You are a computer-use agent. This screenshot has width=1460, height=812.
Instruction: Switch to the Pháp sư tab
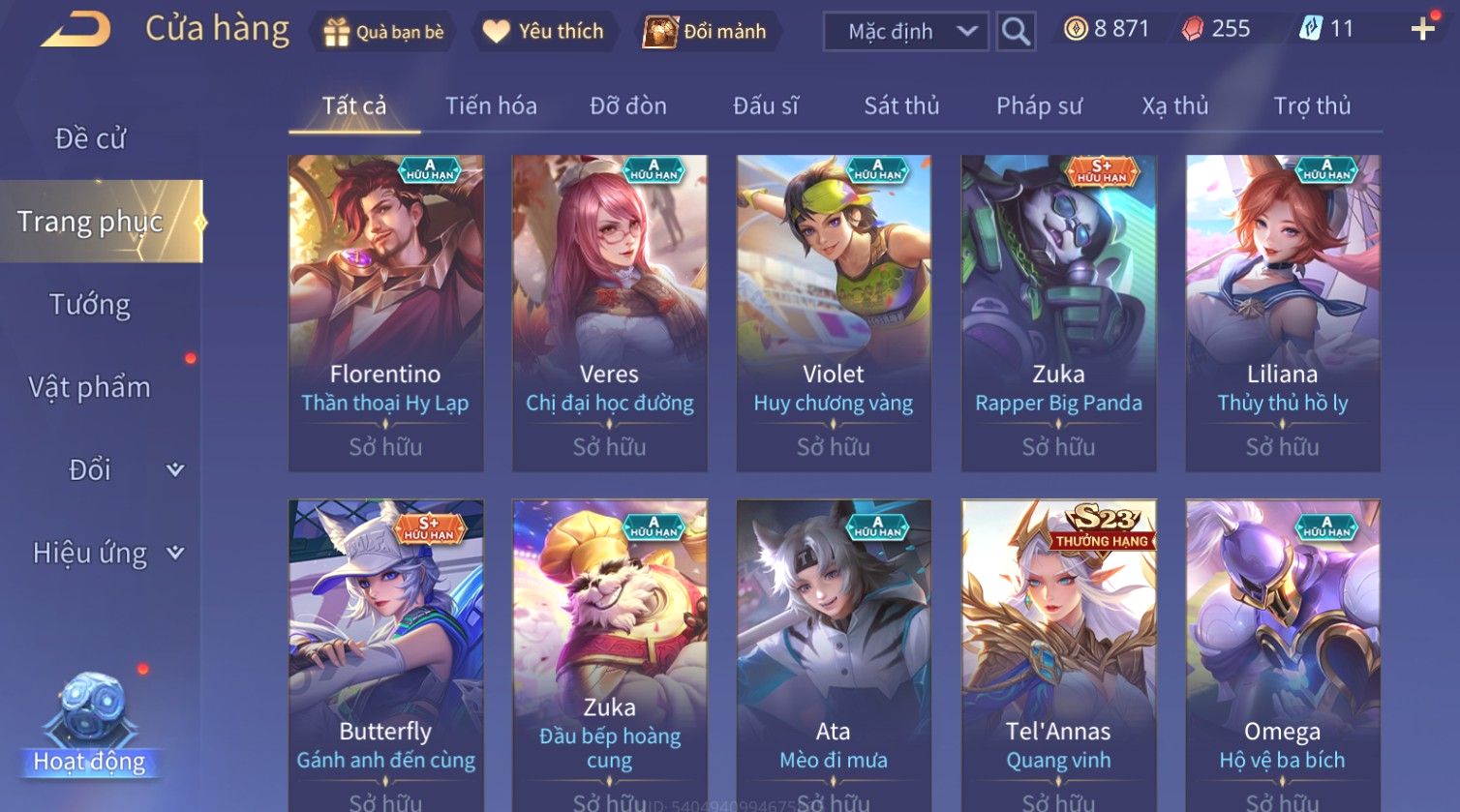tap(1039, 105)
